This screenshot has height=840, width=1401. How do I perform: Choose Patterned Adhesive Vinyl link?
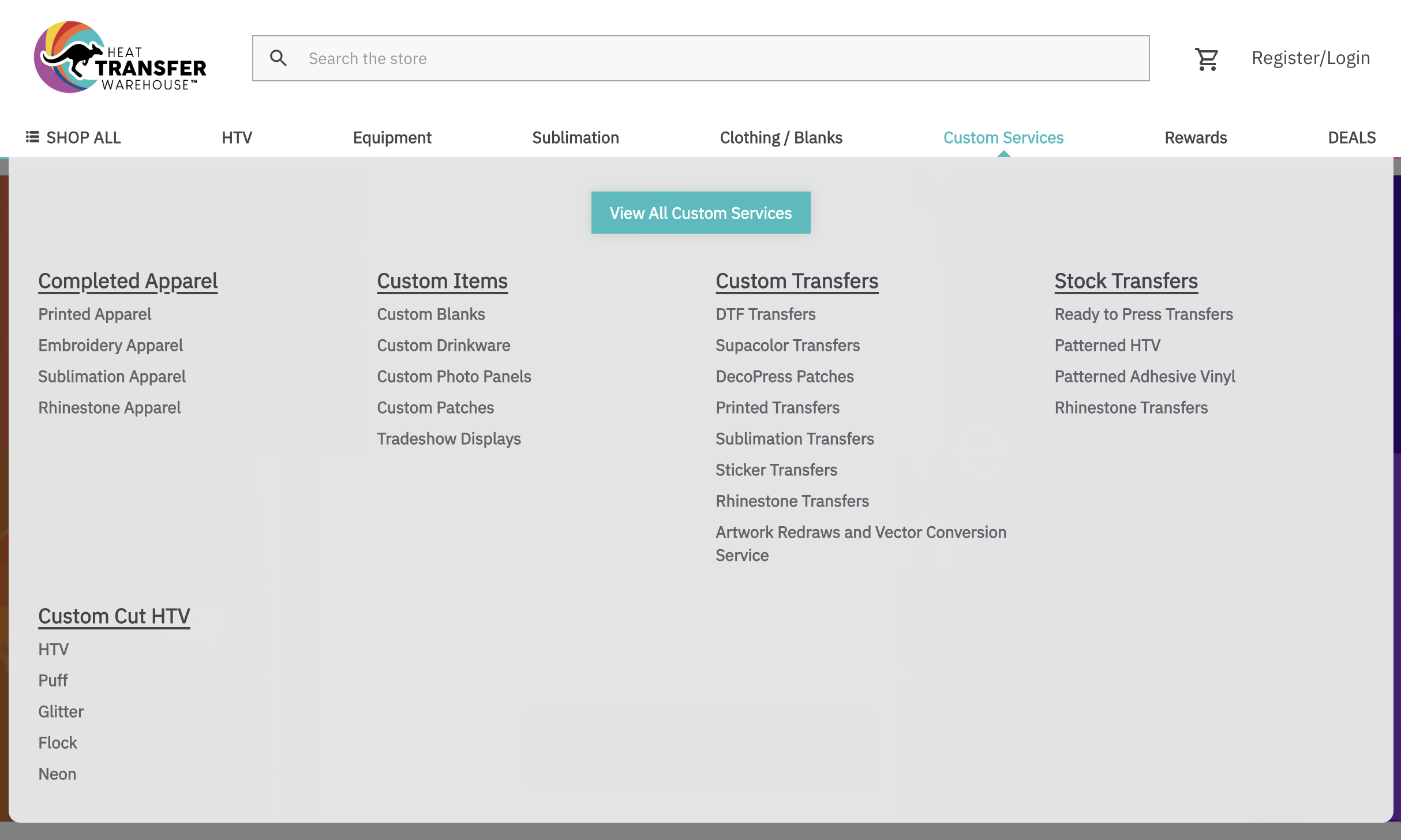1144,377
